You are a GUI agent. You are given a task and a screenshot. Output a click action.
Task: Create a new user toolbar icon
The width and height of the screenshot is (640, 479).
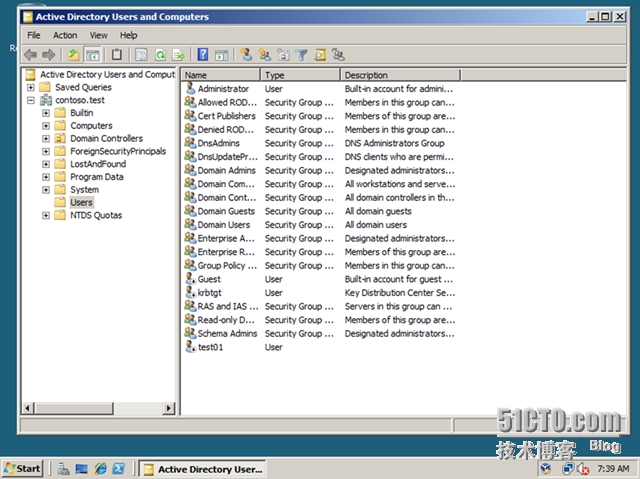(x=246, y=55)
